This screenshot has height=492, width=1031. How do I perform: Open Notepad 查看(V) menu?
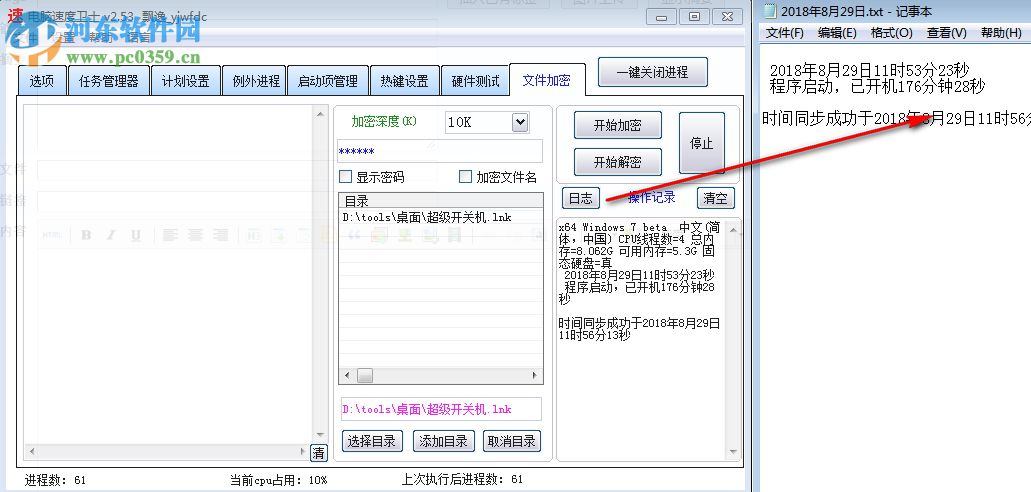(x=947, y=32)
